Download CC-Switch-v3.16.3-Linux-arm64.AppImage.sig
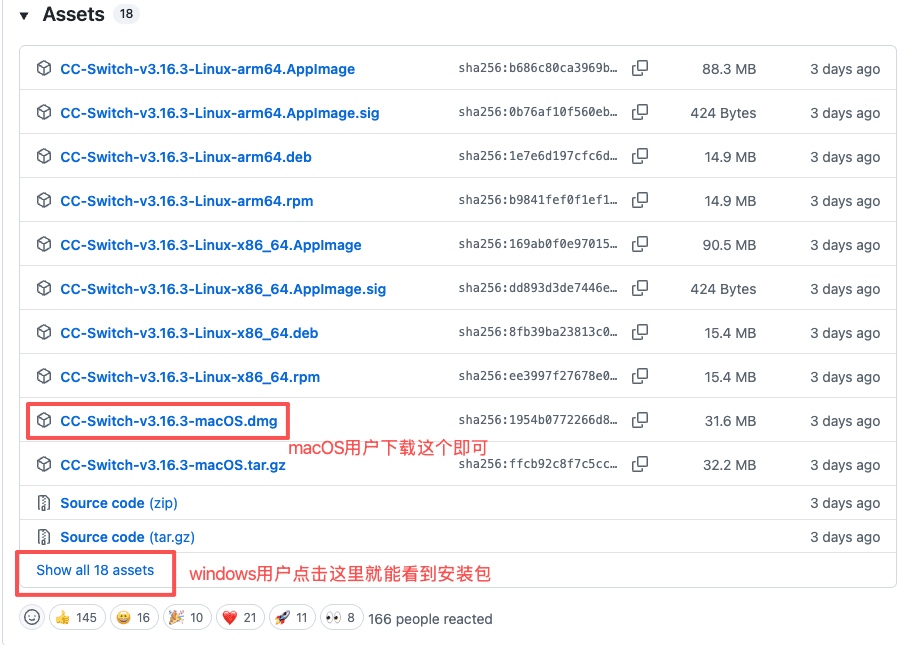The image size is (911, 645). pos(220,113)
